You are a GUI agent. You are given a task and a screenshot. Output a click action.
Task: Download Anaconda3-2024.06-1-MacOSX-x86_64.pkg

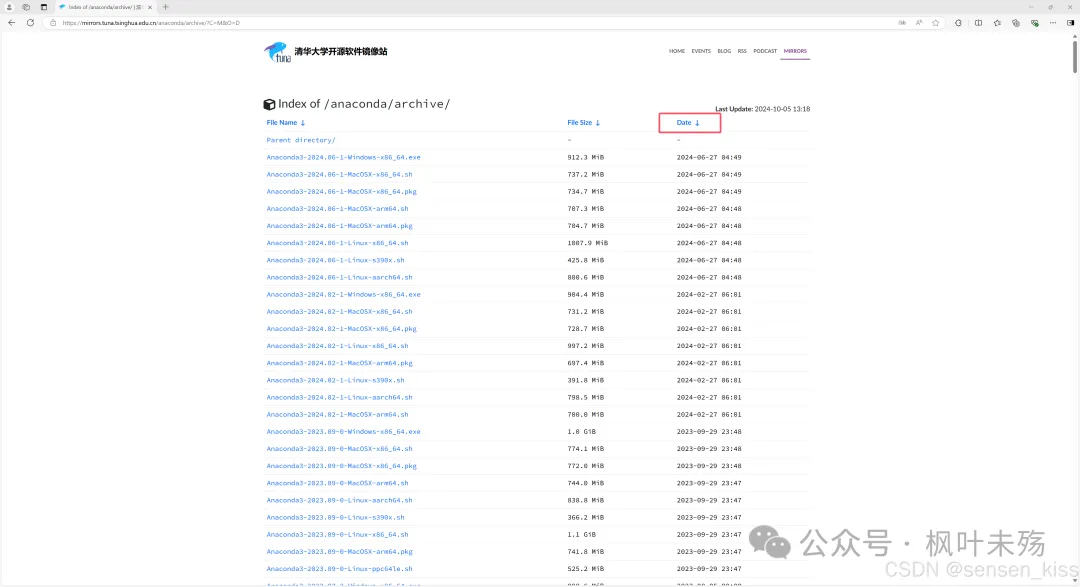point(341,192)
